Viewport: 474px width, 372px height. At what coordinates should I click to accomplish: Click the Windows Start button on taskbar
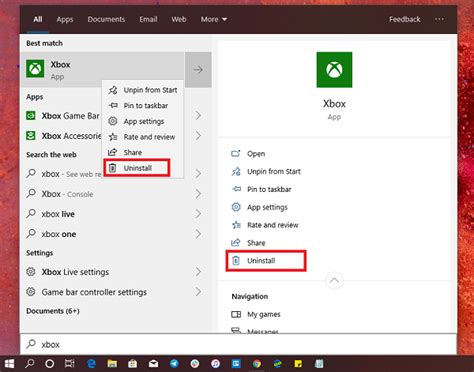(x=9, y=364)
